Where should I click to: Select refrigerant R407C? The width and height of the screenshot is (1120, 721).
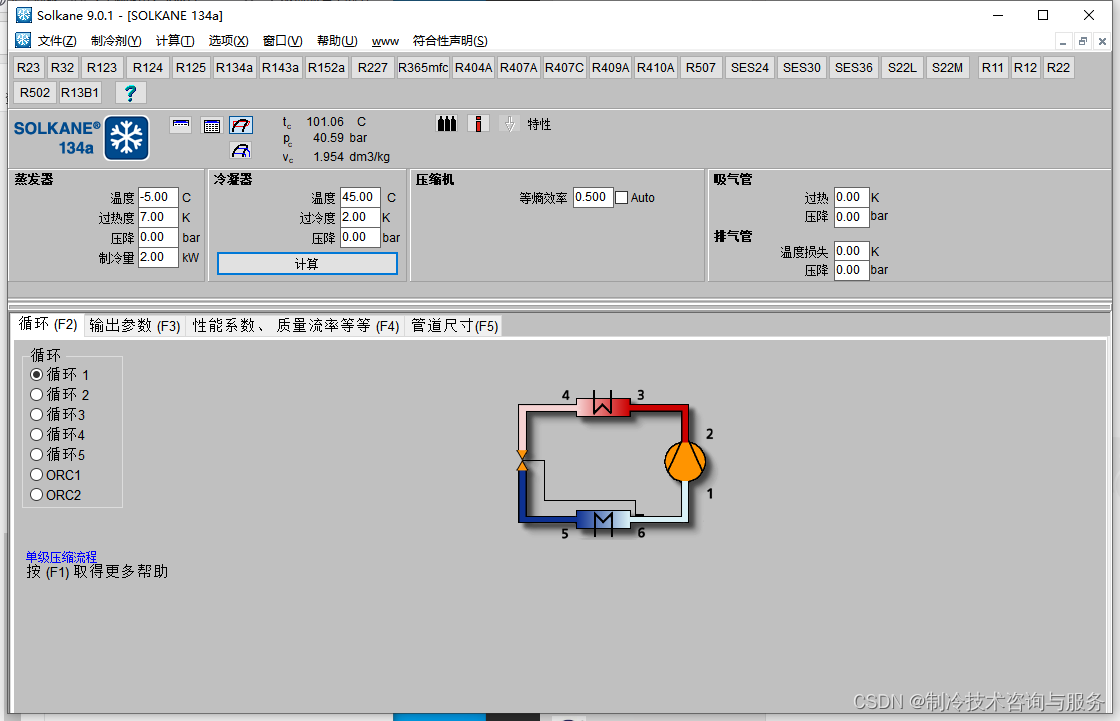point(564,67)
